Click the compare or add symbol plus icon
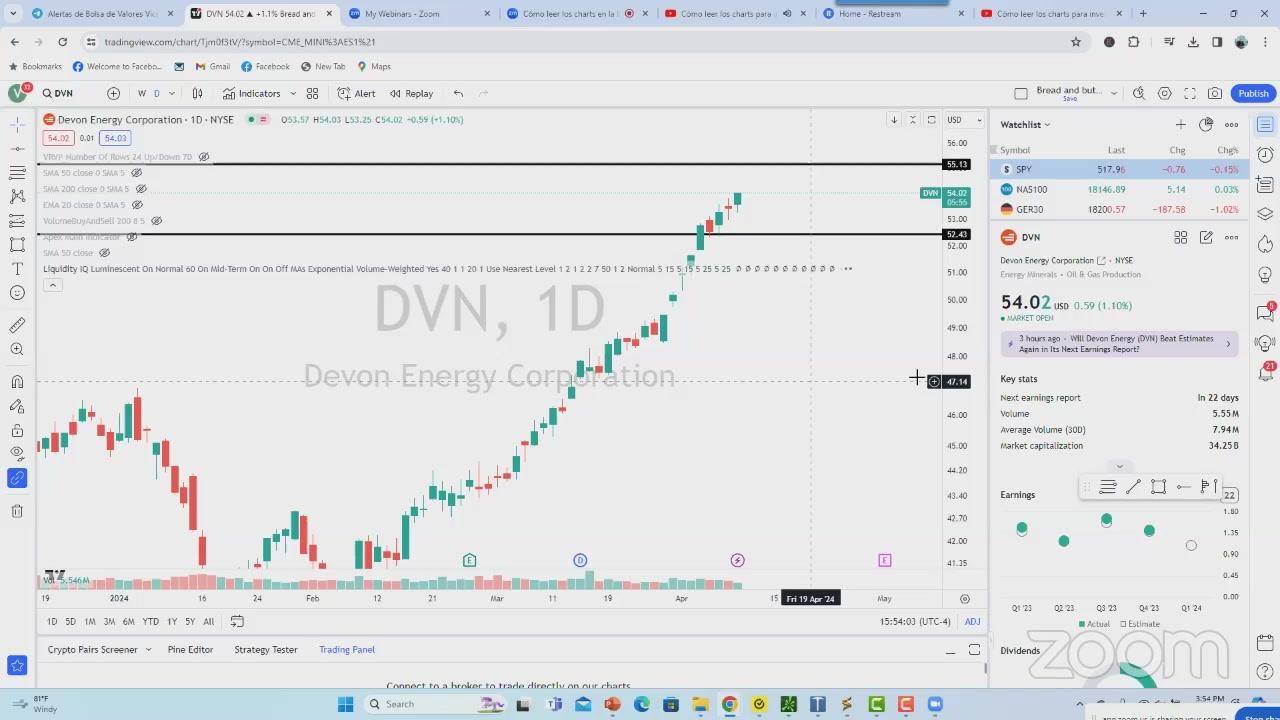 click(x=113, y=93)
